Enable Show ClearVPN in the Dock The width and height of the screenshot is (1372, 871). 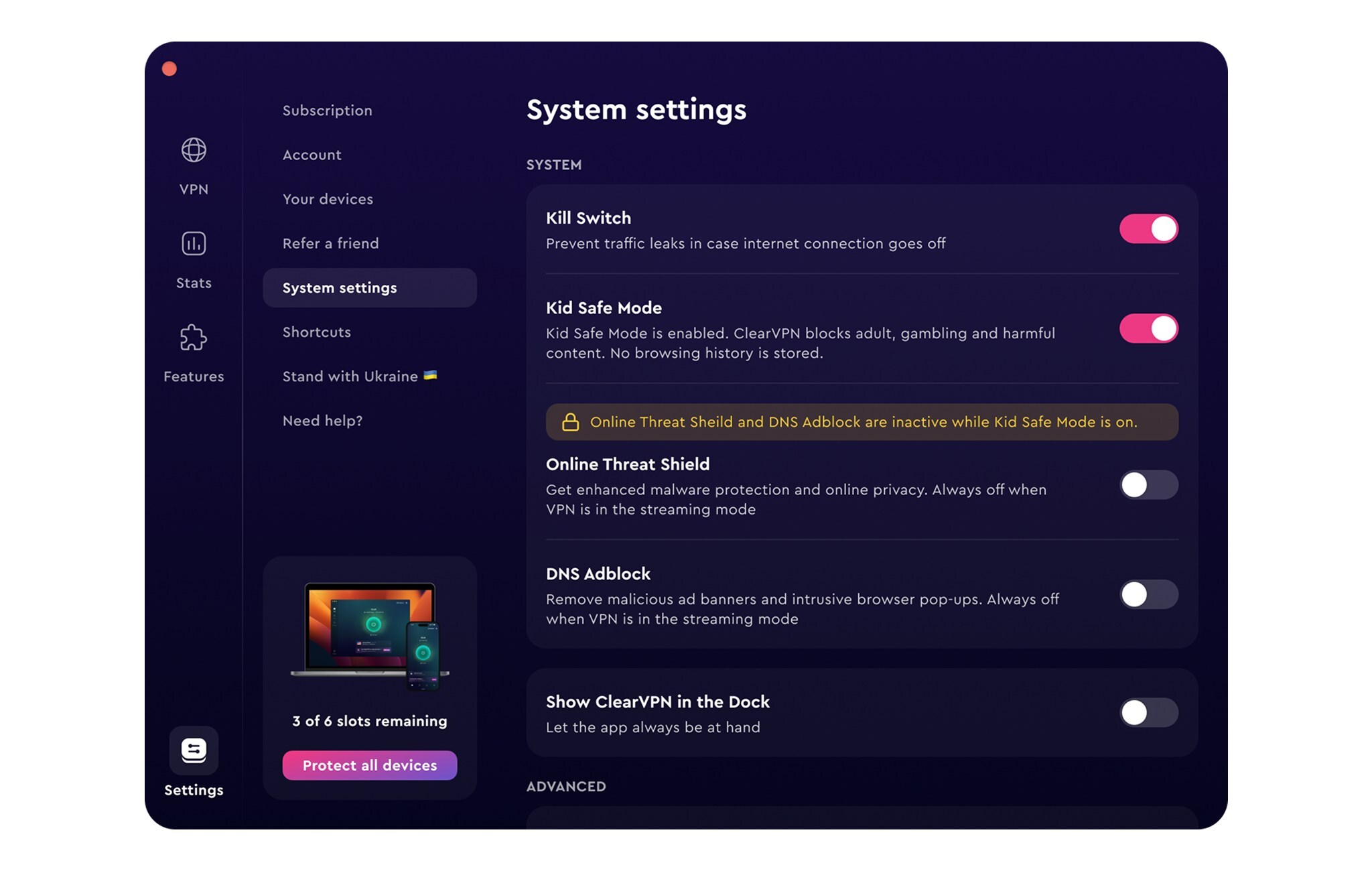1148,713
